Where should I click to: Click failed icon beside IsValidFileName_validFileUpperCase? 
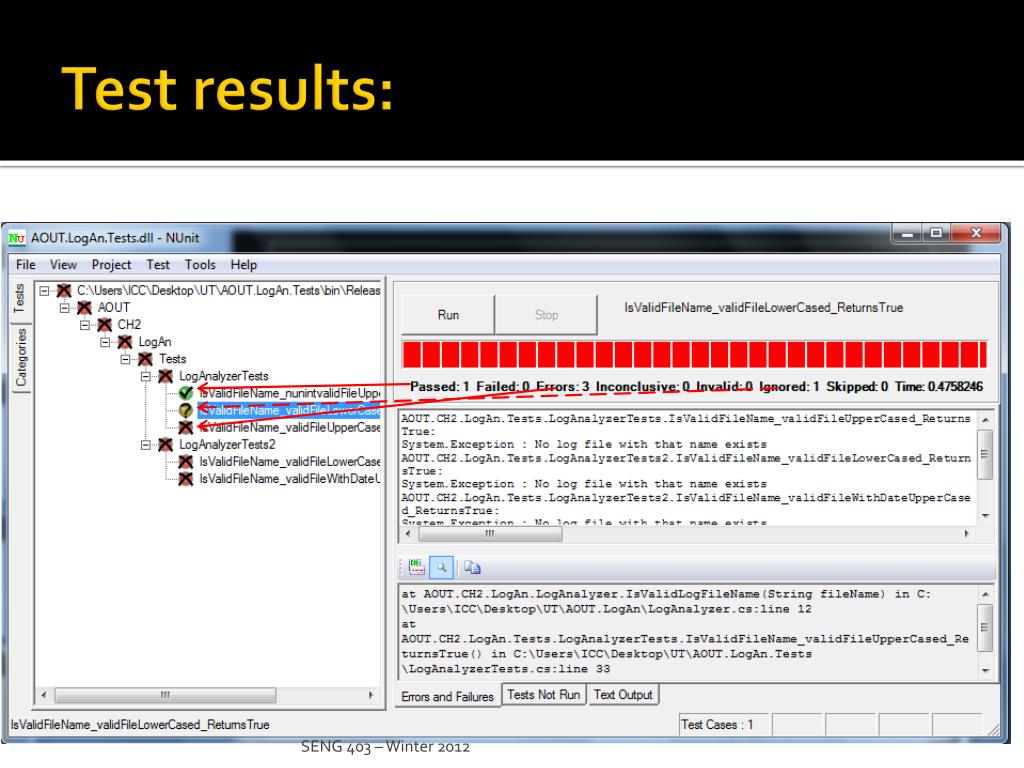coord(186,428)
